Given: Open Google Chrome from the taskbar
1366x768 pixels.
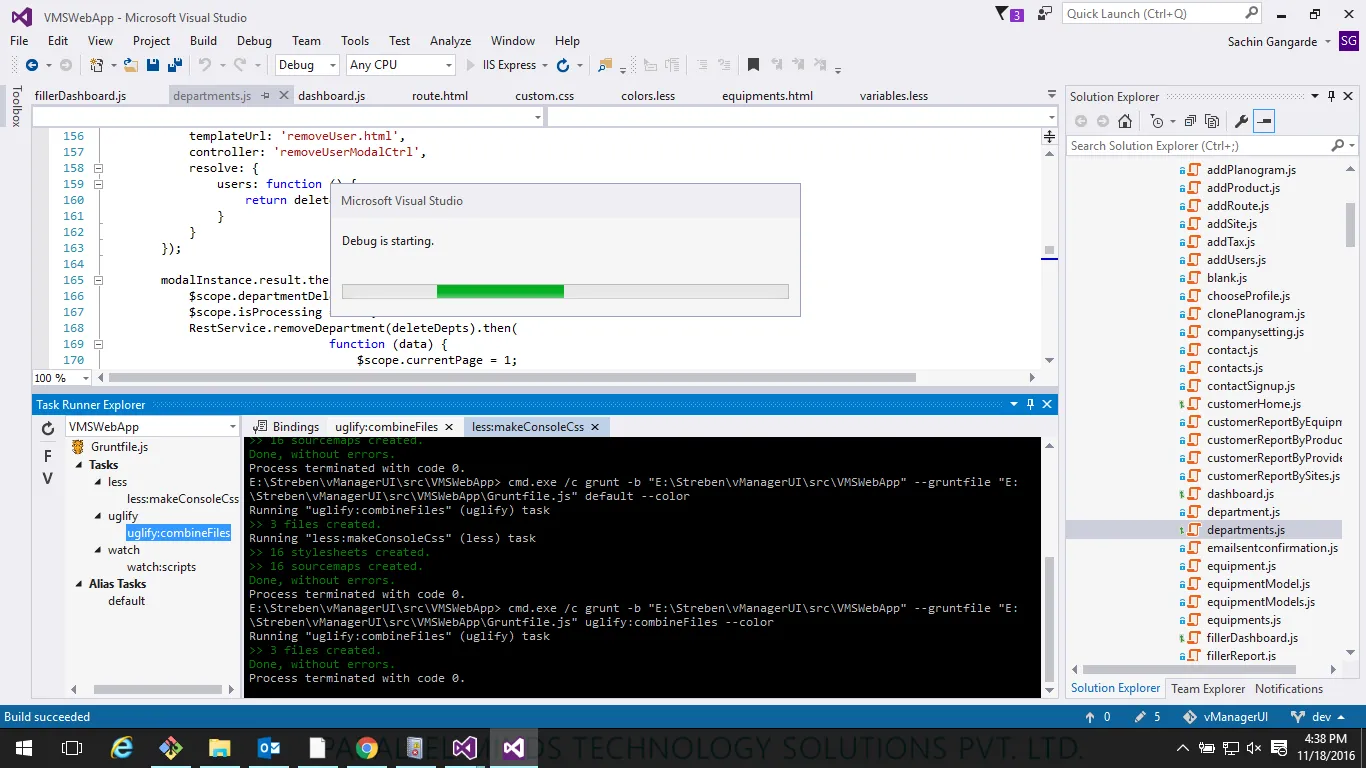Looking at the screenshot, I should 366,747.
